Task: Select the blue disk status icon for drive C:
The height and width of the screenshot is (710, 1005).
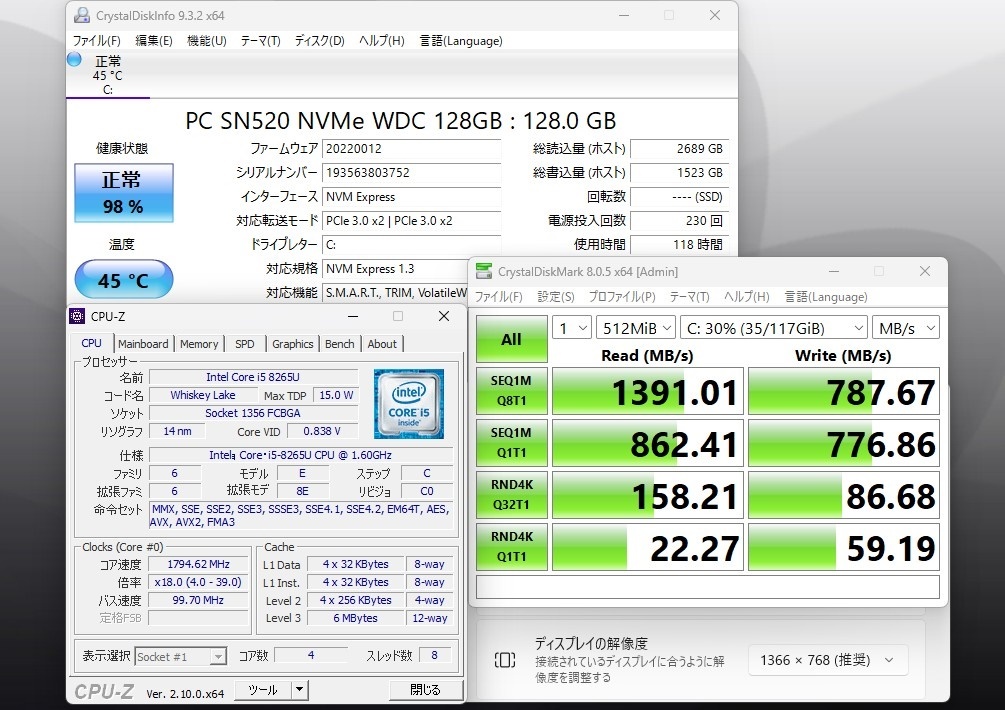Action: tap(74, 60)
